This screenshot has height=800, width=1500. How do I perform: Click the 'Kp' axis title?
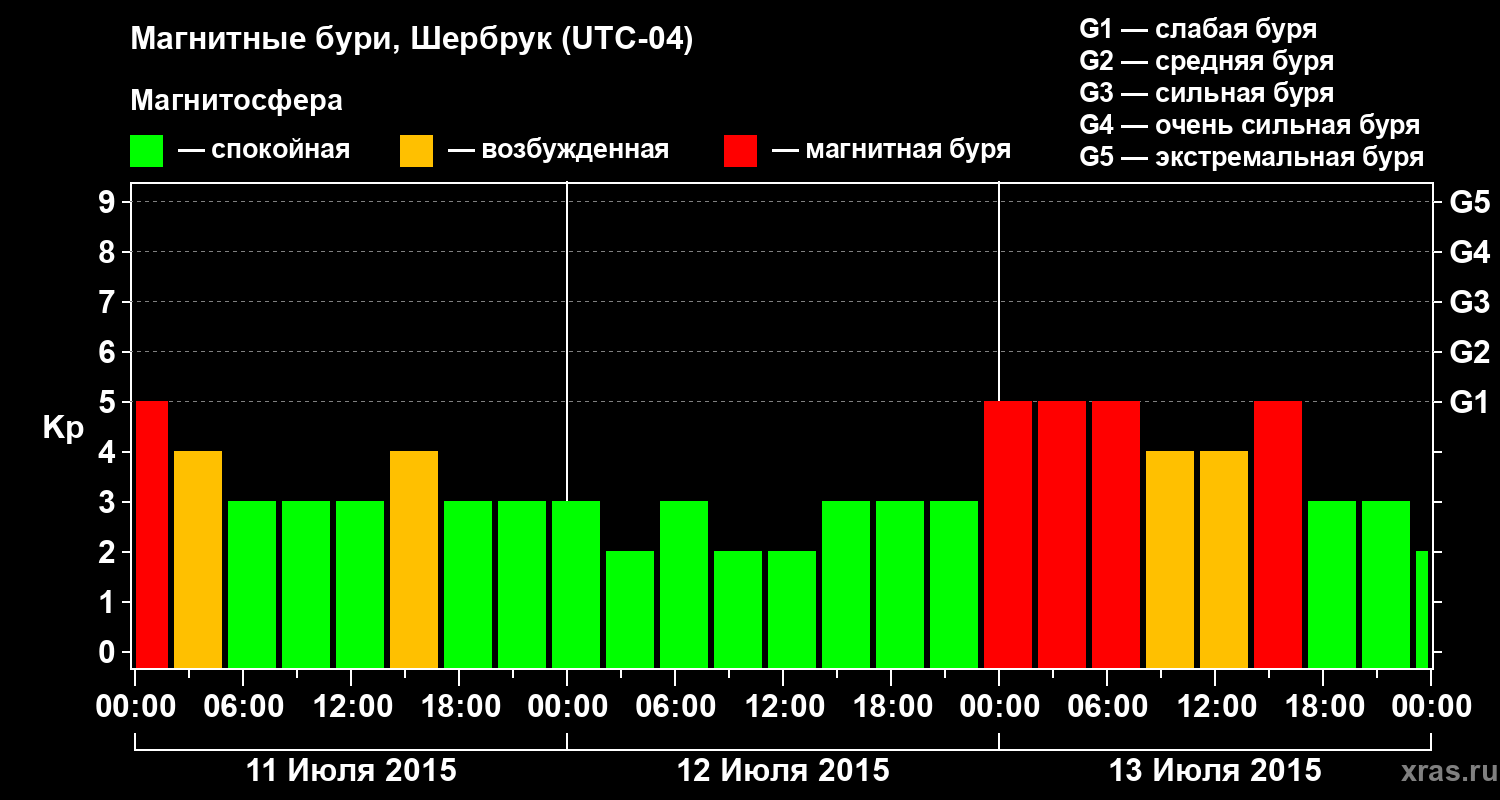pyautogui.click(x=62, y=427)
